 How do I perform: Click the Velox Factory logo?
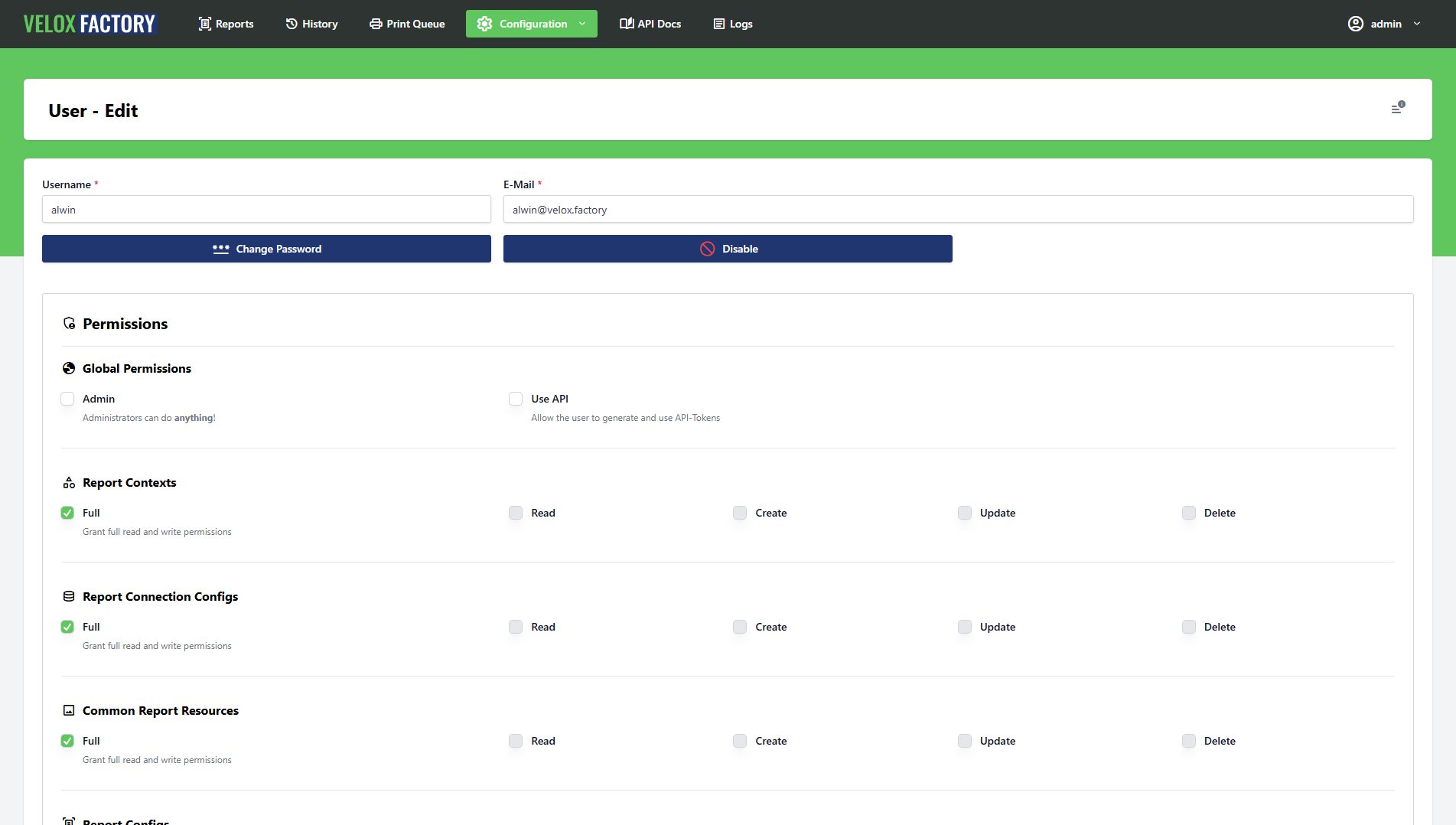(90, 24)
